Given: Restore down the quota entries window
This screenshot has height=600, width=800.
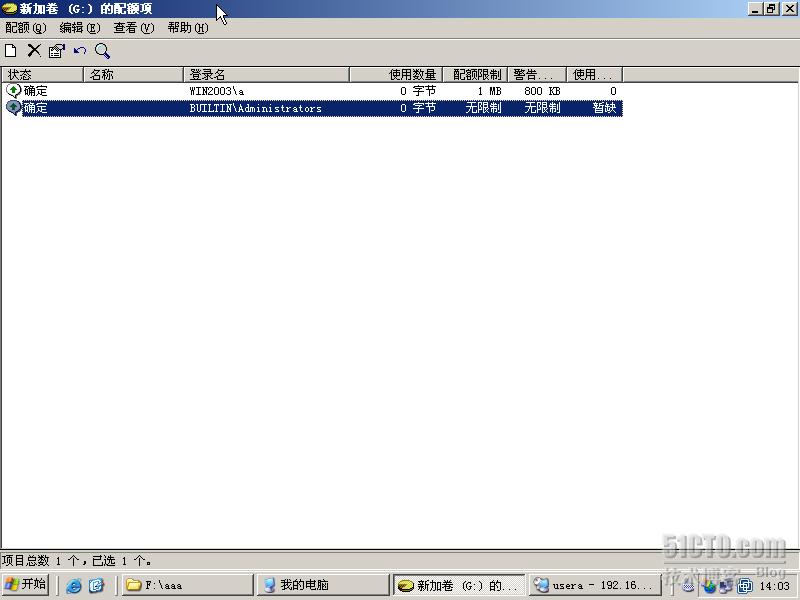Looking at the screenshot, I should pyautogui.click(x=771, y=9).
